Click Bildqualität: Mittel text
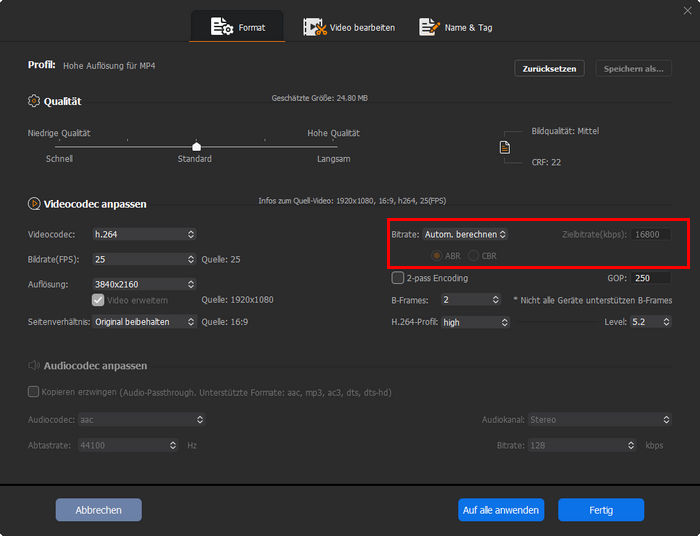The image size is (700, 536). tap(565, 131)
